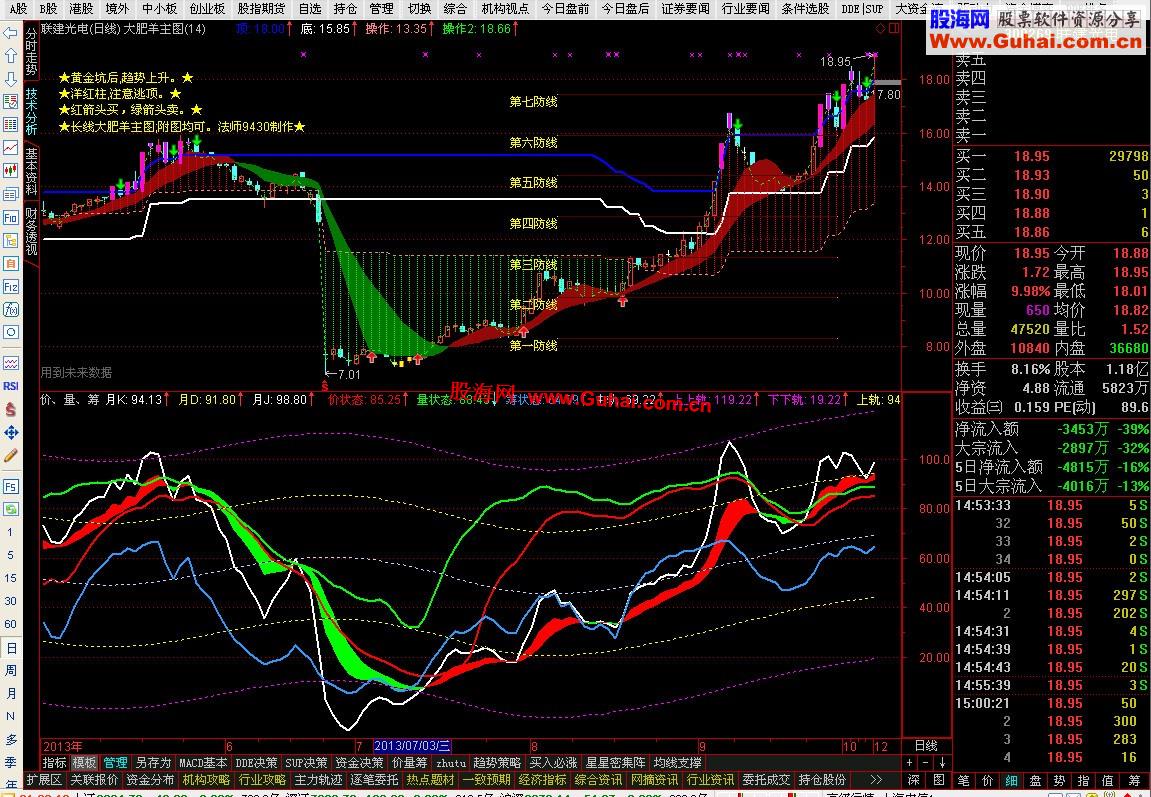This screenshot has width=1151, height=797.
Task: Click the down arrow button next to minus
Action: 942,763
